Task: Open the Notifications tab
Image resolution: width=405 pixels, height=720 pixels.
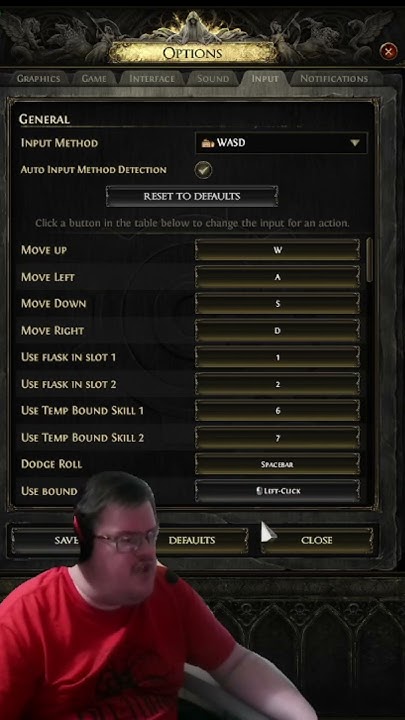Action: (x=334, y=79)
